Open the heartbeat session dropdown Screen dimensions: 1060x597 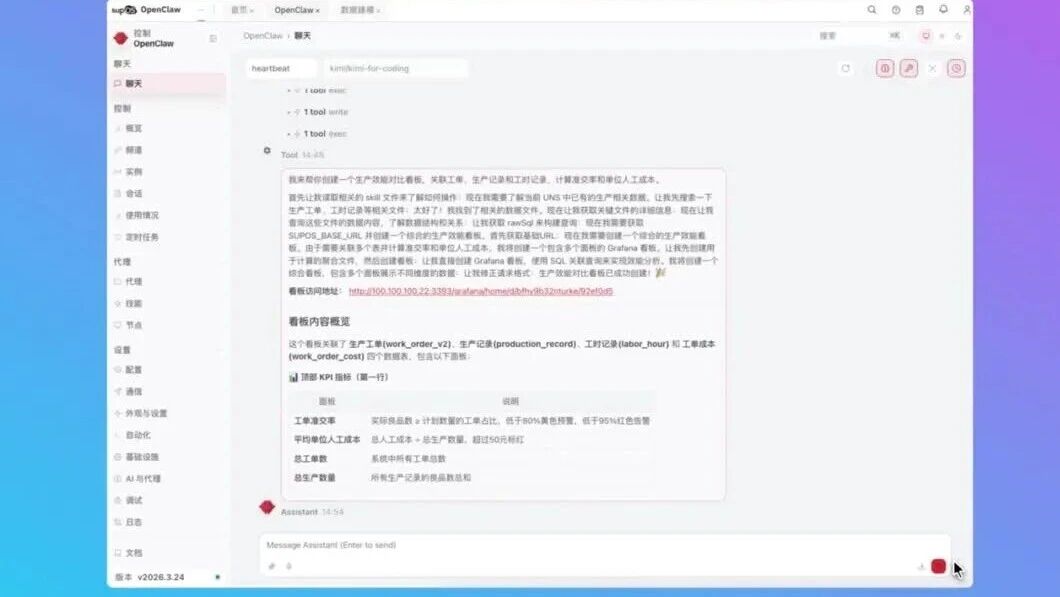[x=281, y=68]
